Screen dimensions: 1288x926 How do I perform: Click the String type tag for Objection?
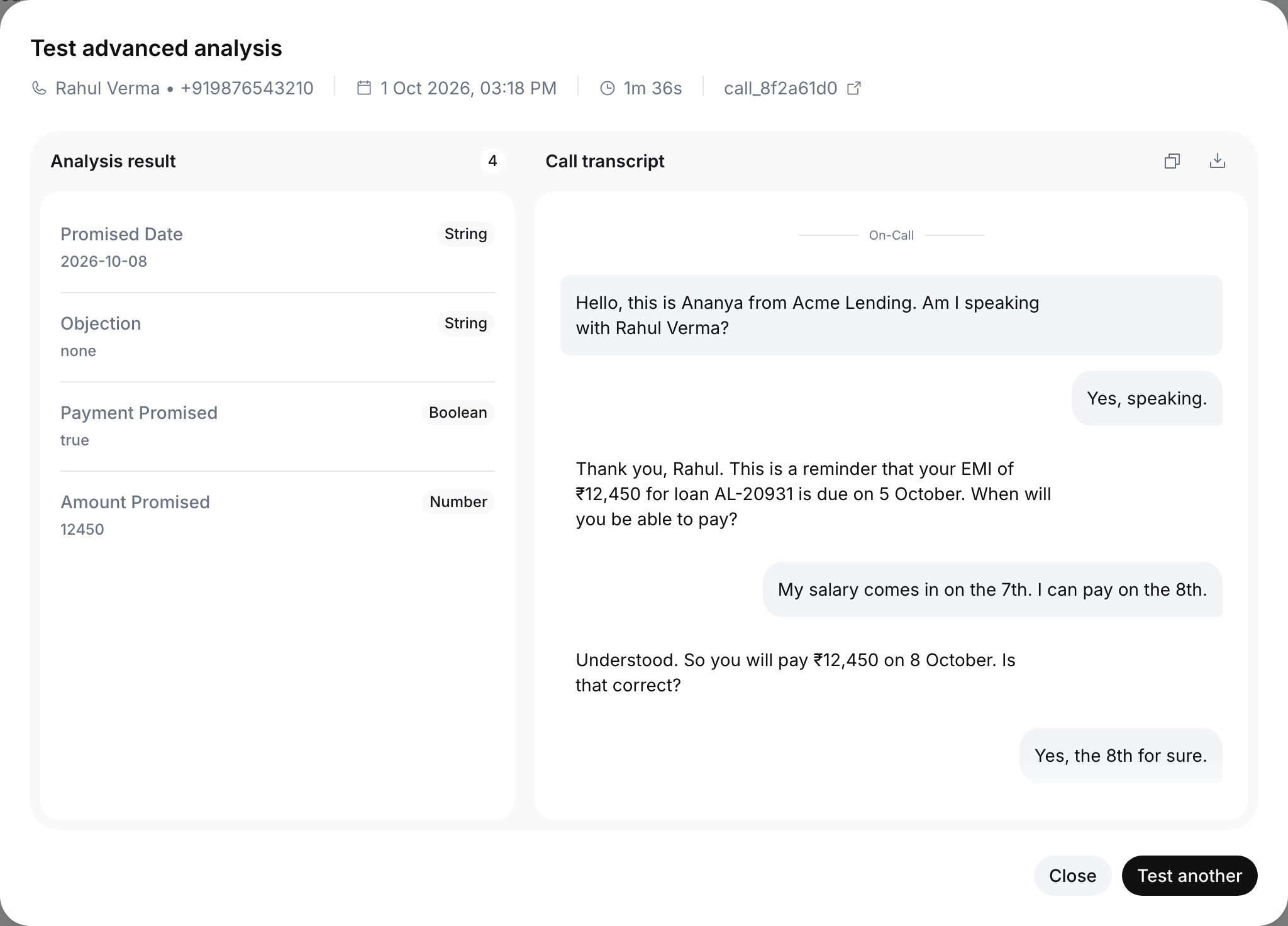465,323
